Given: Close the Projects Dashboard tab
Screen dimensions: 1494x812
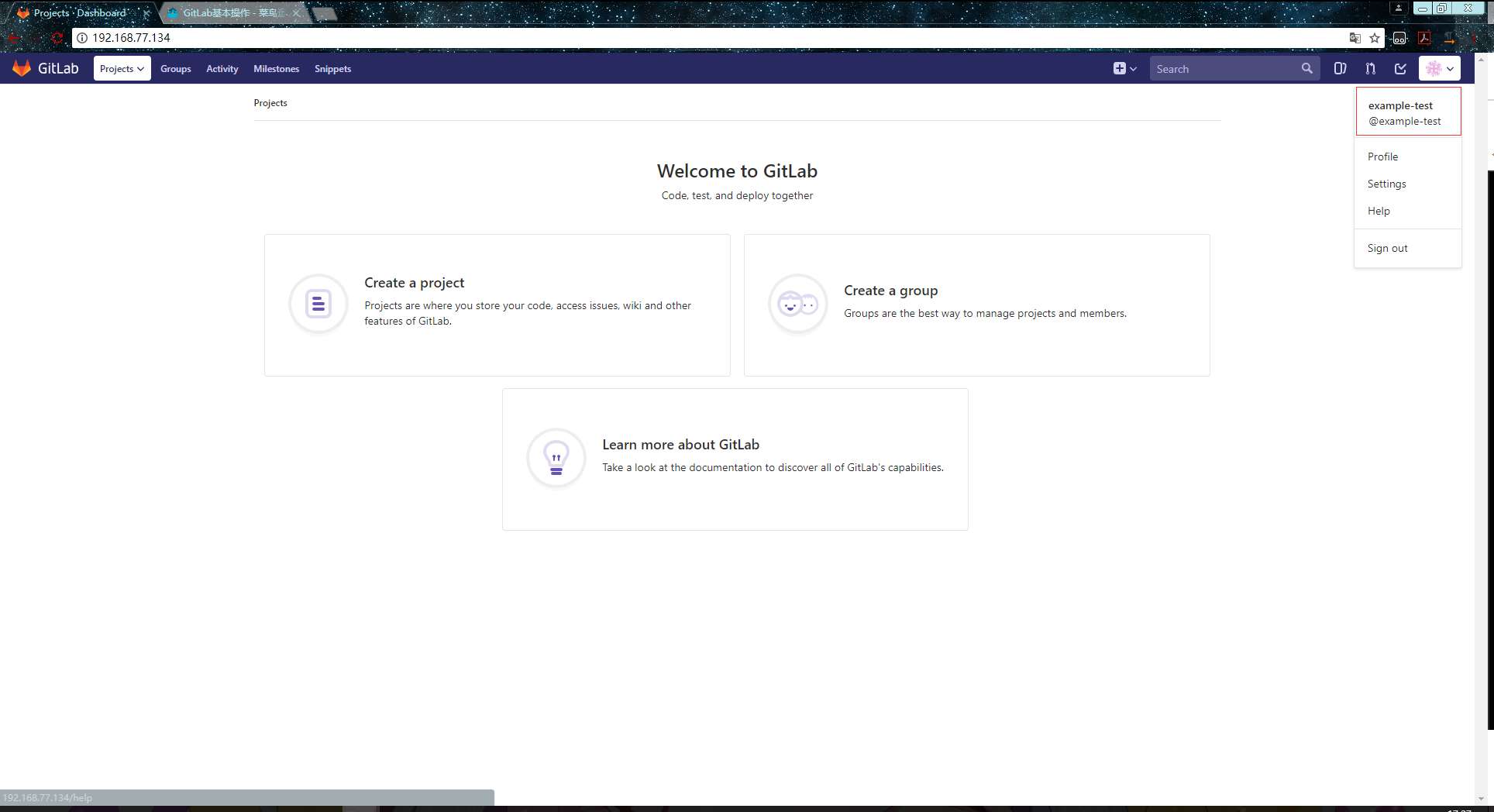Looking at the screenshot, I should 146,13.
